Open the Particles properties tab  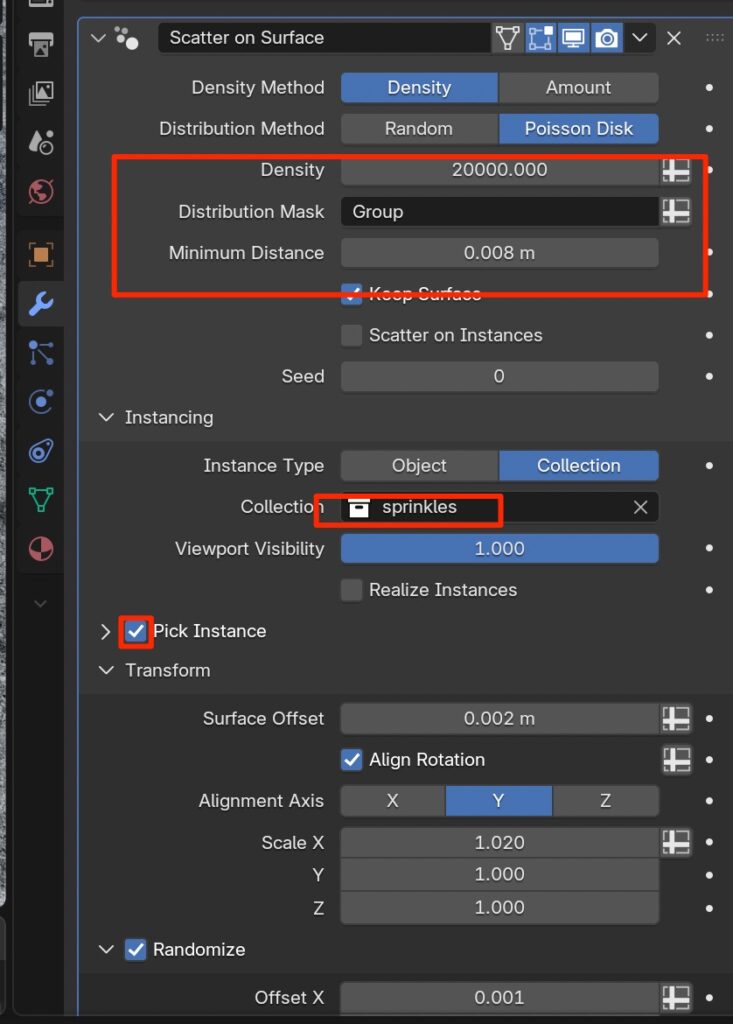[41, 352]
